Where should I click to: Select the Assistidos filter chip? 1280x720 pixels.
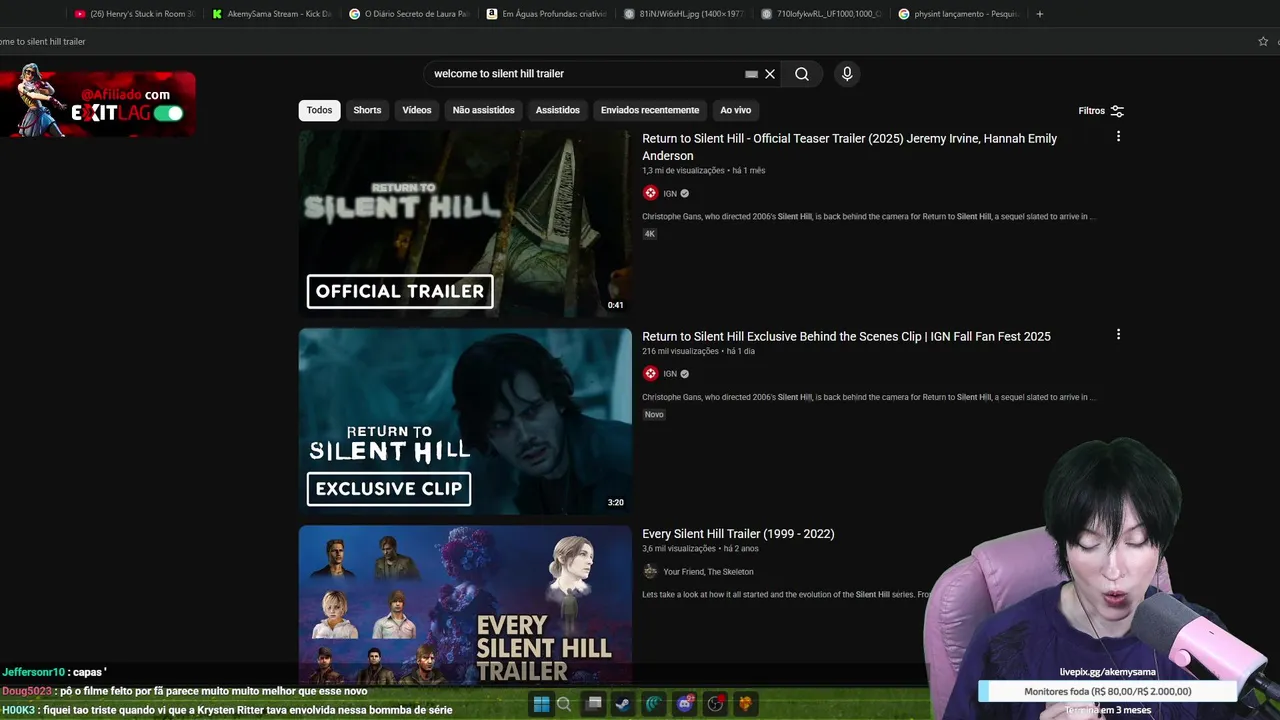(x=557, y=110)
